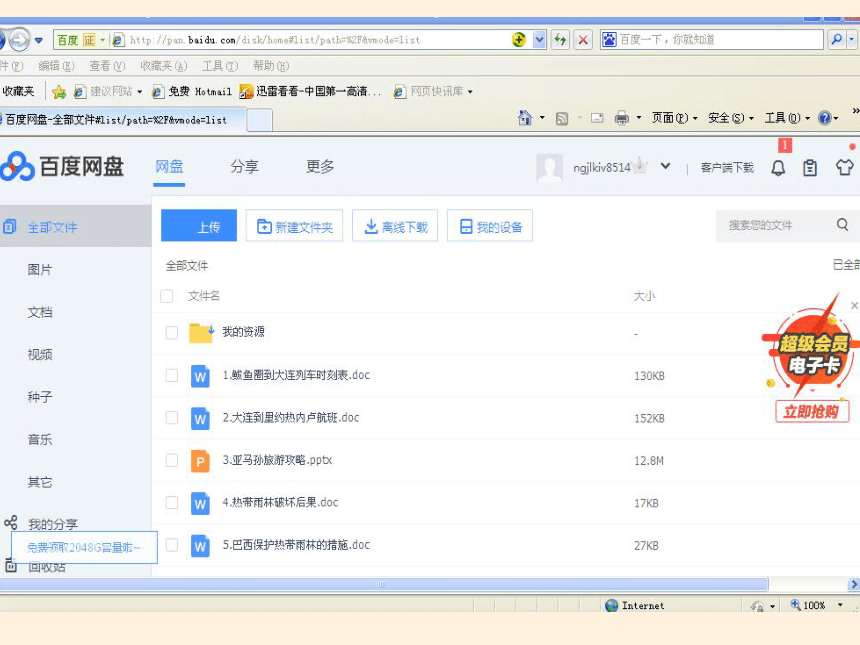Click the blue 上传 upload button

tap(199, 225)
